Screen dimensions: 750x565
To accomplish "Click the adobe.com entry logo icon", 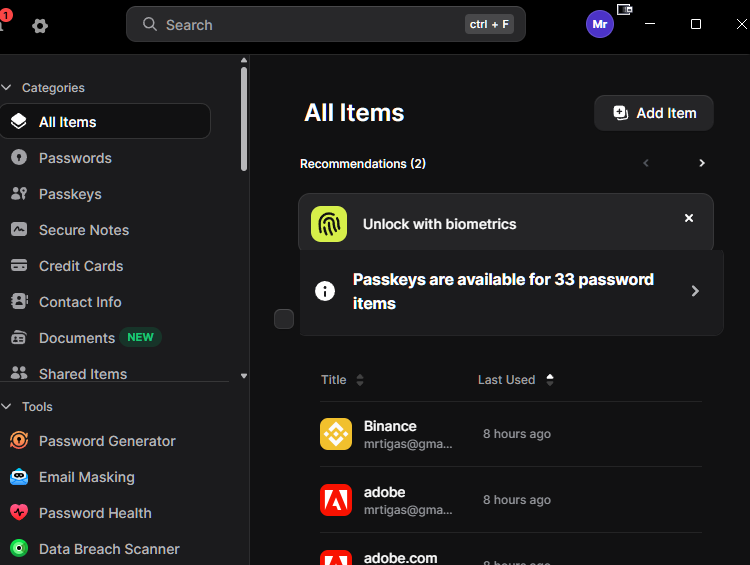I will [336, 558].
